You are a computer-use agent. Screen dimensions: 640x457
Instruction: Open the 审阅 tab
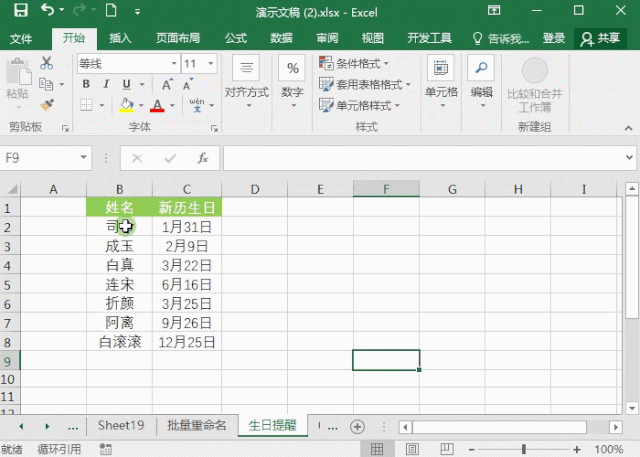pyautogui.click(x=327, y=38)
